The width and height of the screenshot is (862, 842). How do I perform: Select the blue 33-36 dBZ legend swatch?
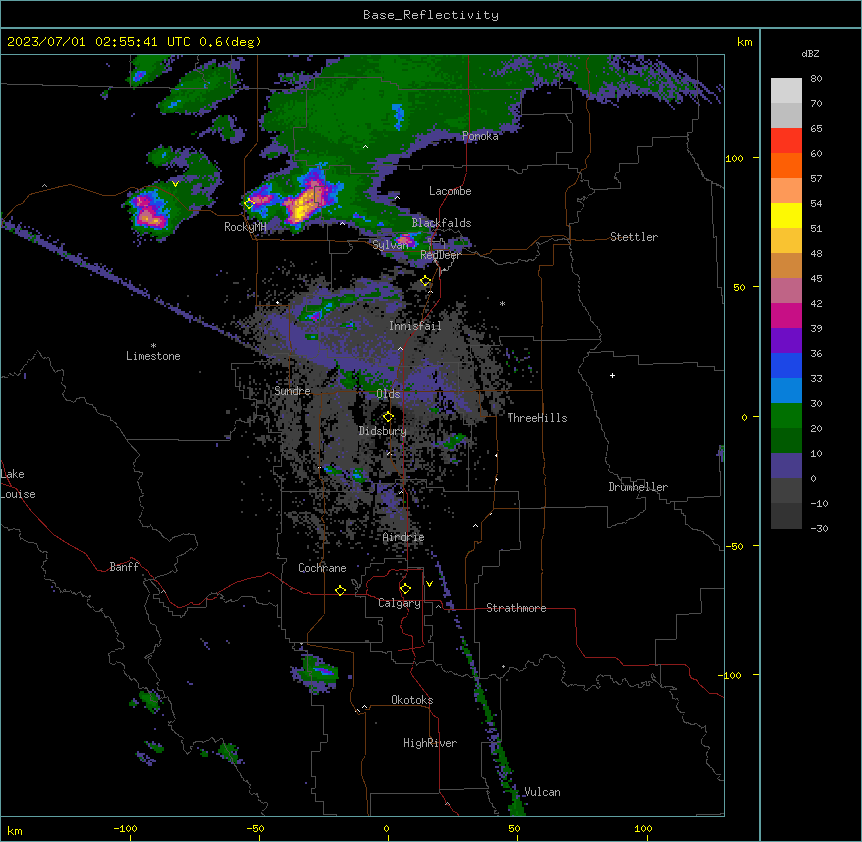[786, 365]
